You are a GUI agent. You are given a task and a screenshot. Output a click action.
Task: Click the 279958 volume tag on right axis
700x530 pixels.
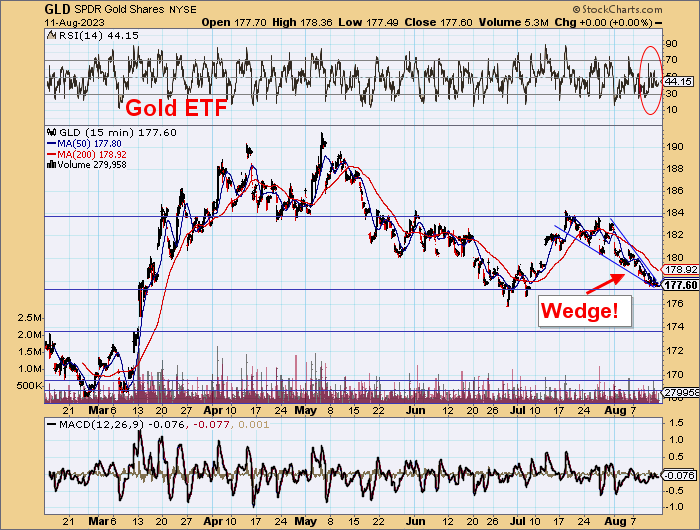(681, 392)
